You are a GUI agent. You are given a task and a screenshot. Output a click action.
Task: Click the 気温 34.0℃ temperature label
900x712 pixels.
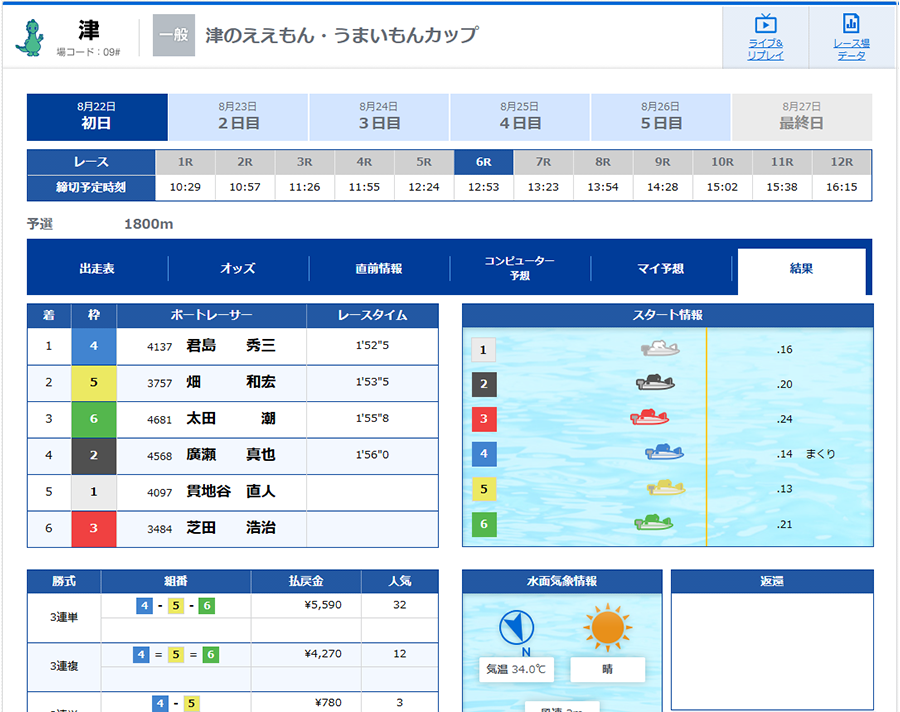[x=516, y=670]
